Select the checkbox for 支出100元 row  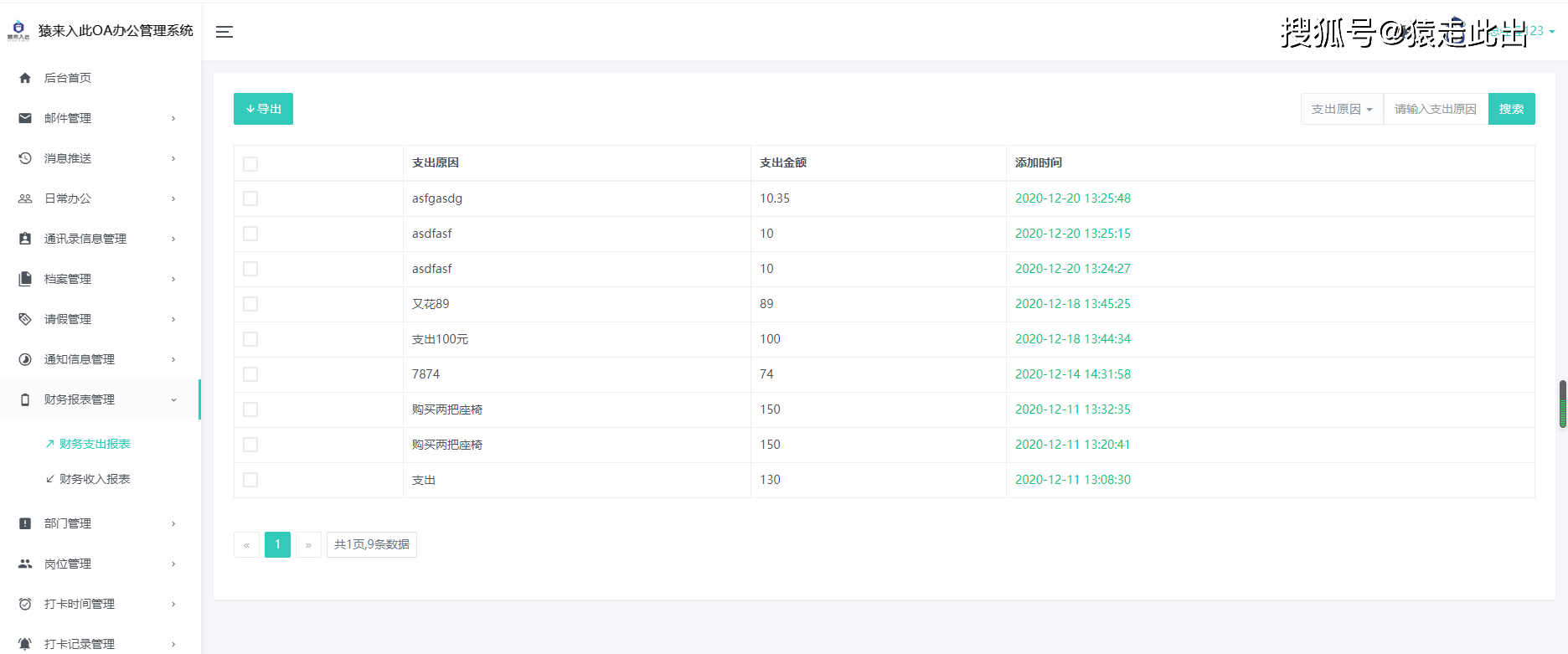pyautogui.click(x=250, y=339)
